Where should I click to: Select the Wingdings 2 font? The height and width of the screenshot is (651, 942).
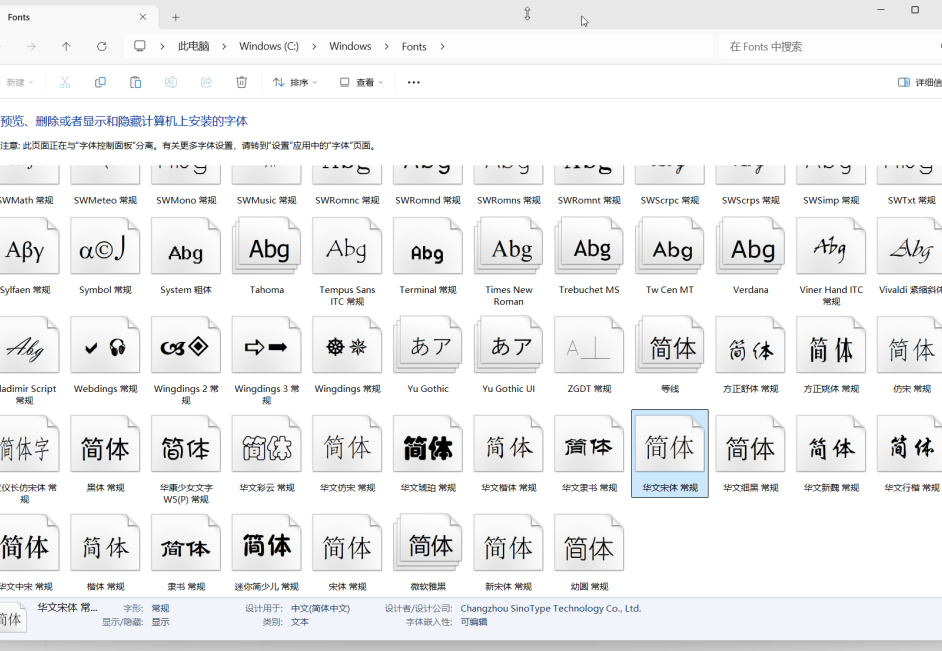coord(186,362)
